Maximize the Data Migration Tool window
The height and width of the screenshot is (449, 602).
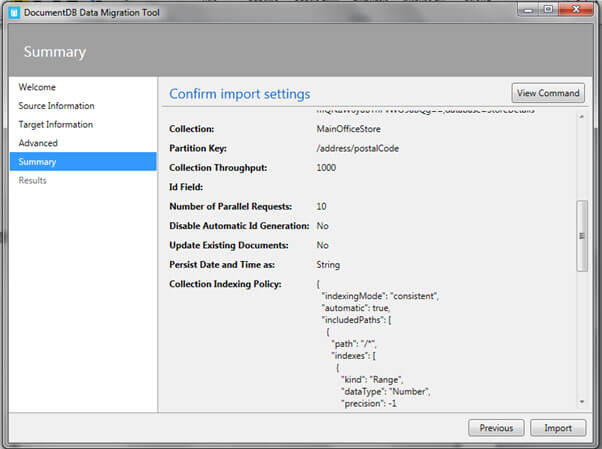point(548,10)
